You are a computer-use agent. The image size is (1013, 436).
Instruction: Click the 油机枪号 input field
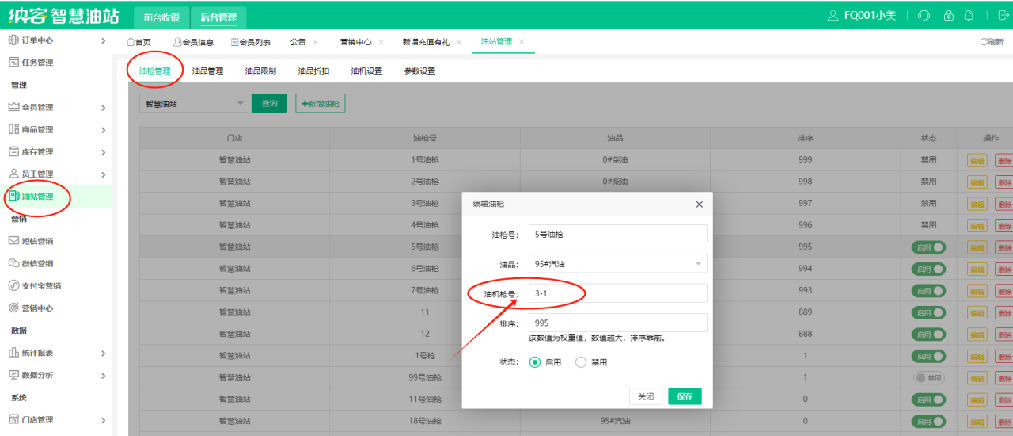point(618,293)
